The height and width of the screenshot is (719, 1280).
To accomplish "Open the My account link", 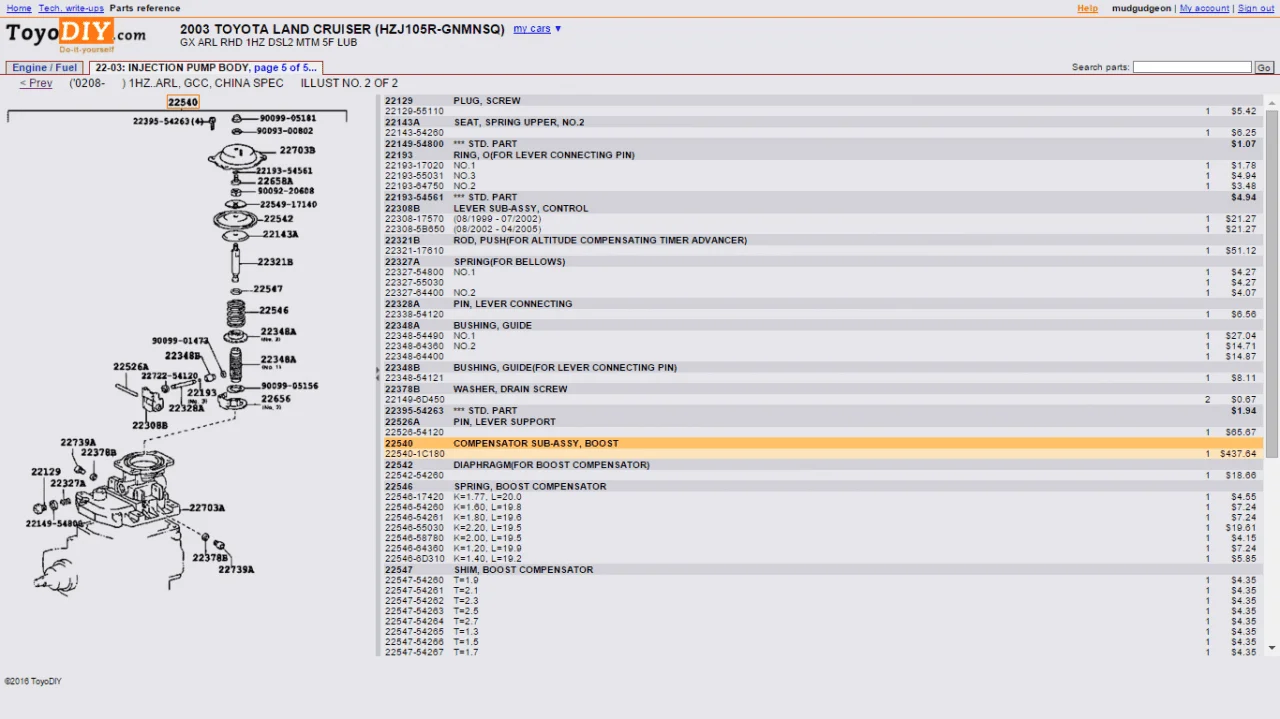I will [x=1204, y=8].
